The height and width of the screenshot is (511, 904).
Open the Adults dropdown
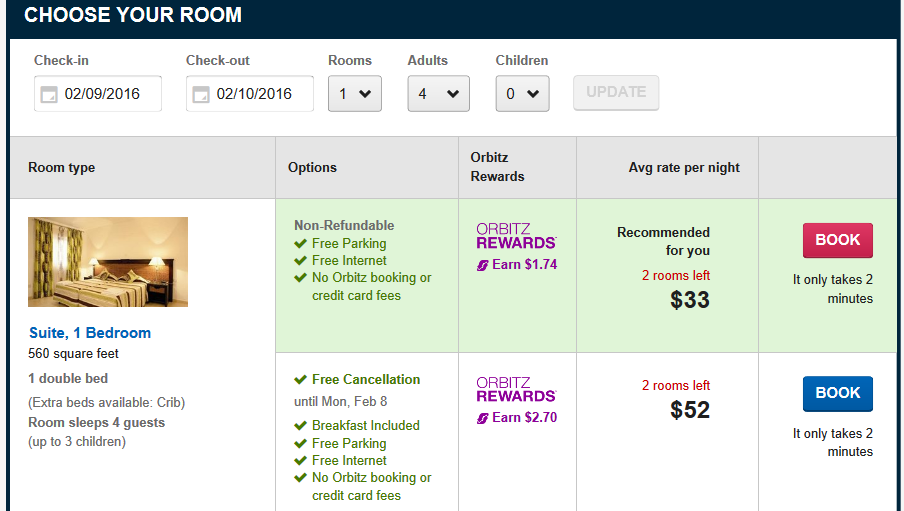[439, 93]
